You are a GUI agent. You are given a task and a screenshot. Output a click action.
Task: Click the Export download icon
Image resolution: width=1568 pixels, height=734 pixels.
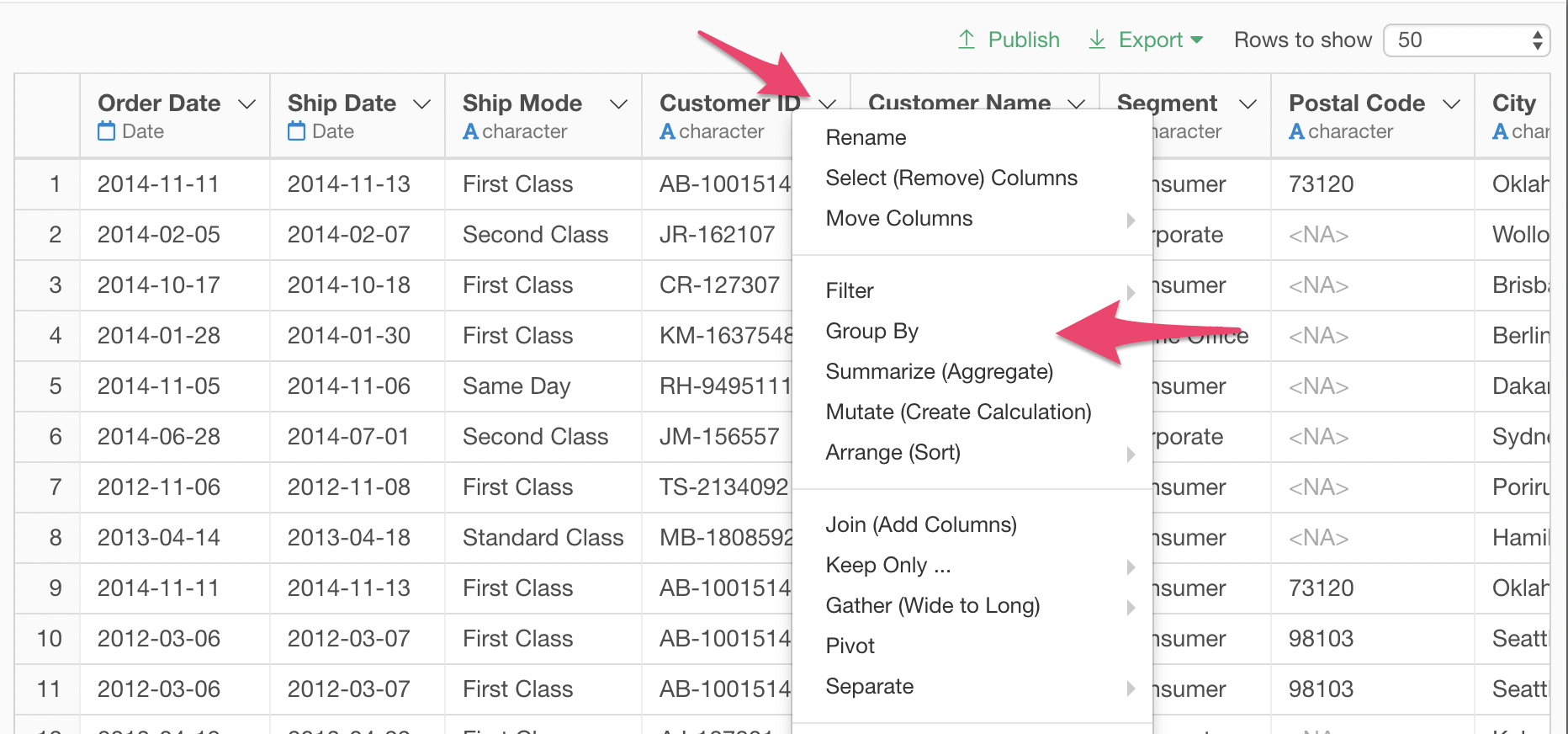pos(1097,40)
